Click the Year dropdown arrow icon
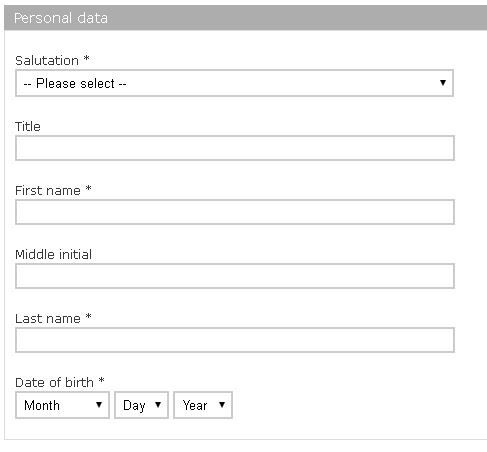The height and width of the screenshot is (452, 487). (222, 405)
